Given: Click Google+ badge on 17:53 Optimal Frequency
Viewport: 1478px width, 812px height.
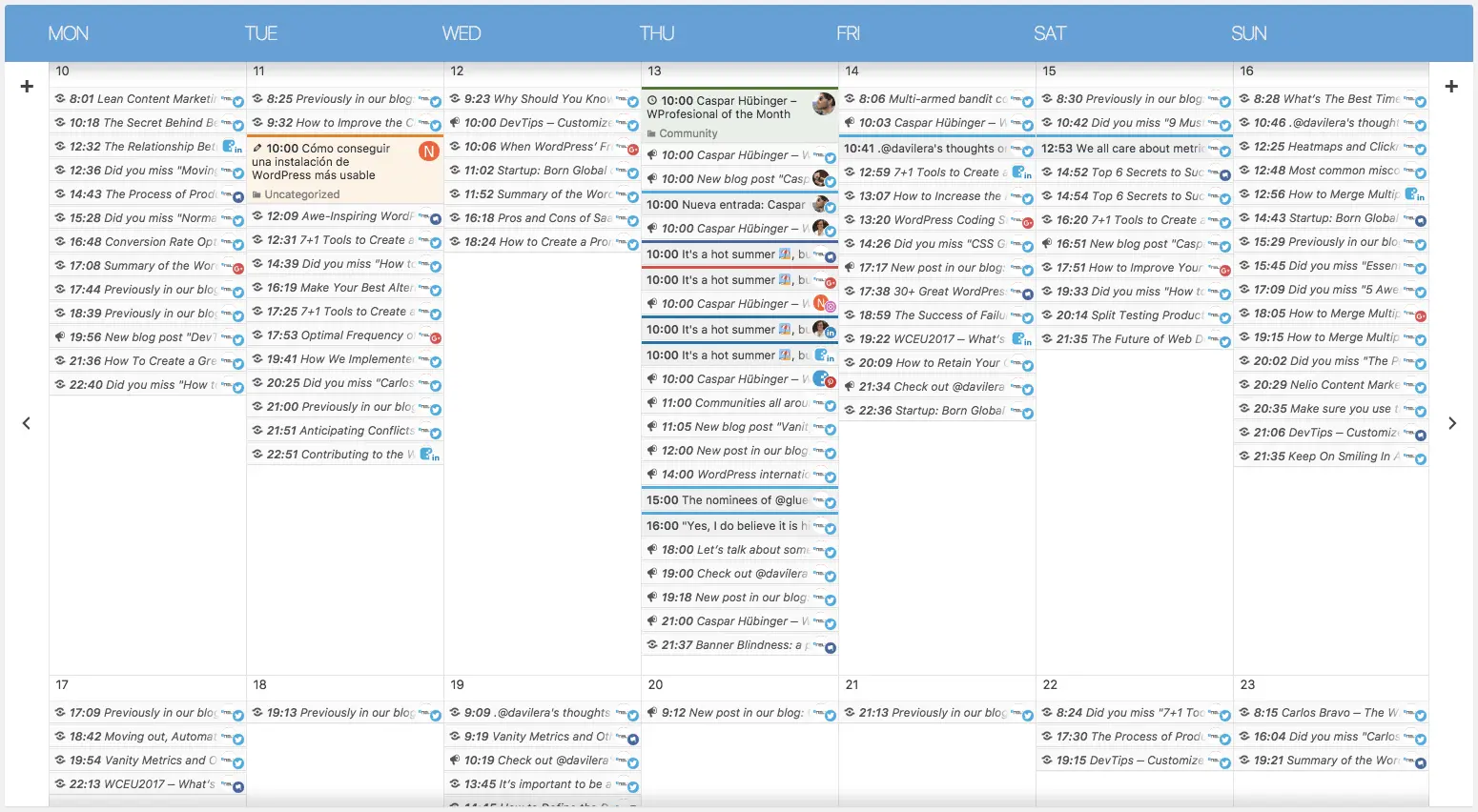Looking at the screenshot, I should click(436, 338).
